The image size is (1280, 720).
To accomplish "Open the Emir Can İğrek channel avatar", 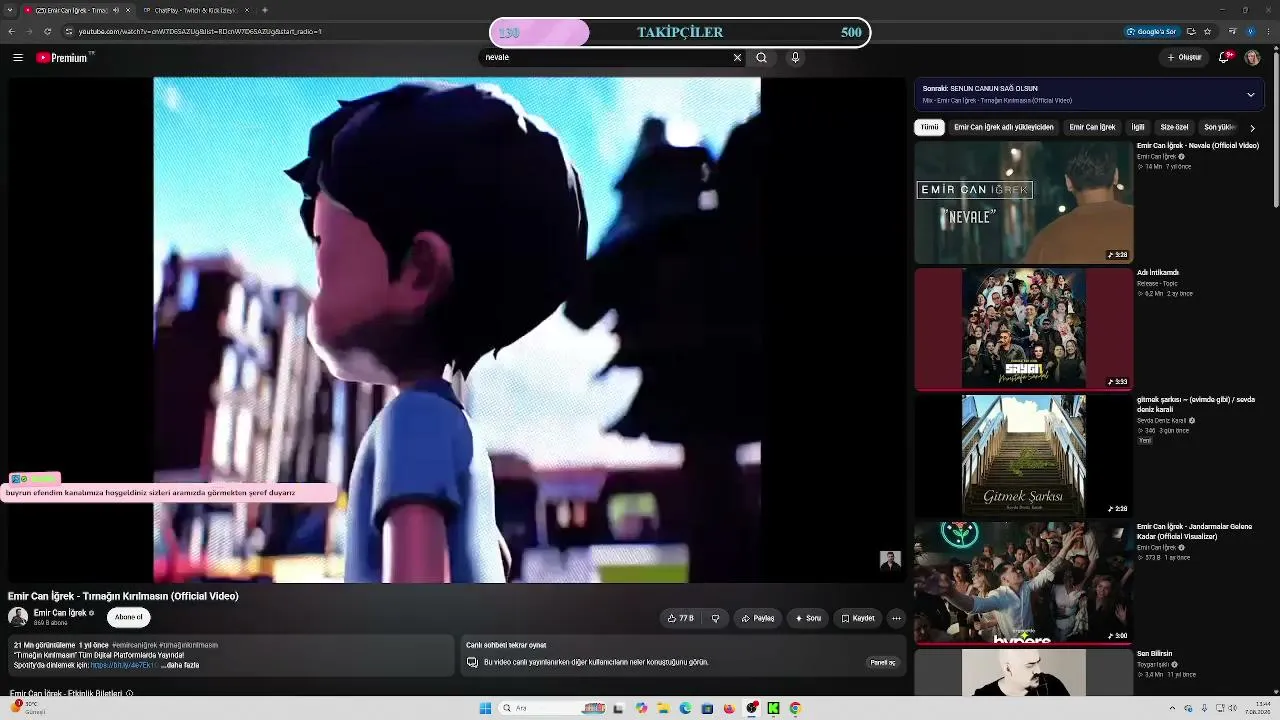I will [18, 617].
